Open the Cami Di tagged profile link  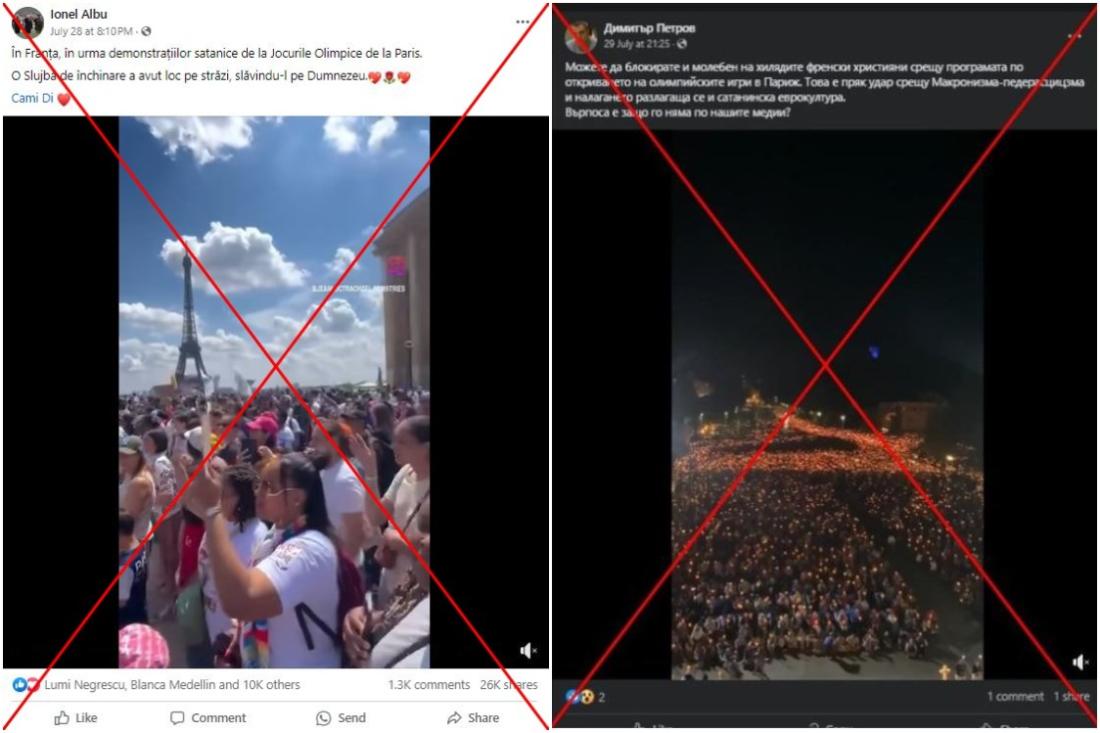tap(32, 98)
